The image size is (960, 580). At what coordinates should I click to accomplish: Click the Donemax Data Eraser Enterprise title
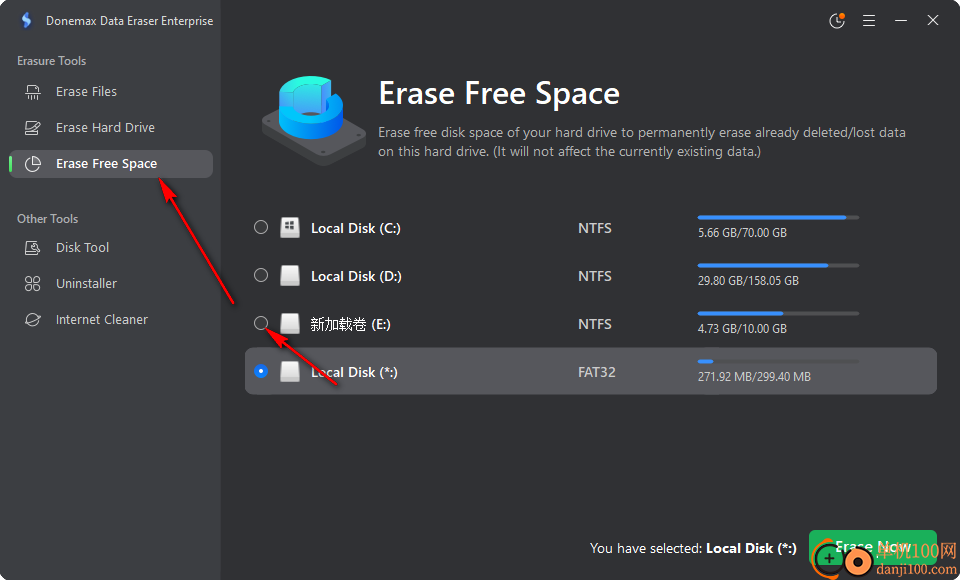(130, 21)
